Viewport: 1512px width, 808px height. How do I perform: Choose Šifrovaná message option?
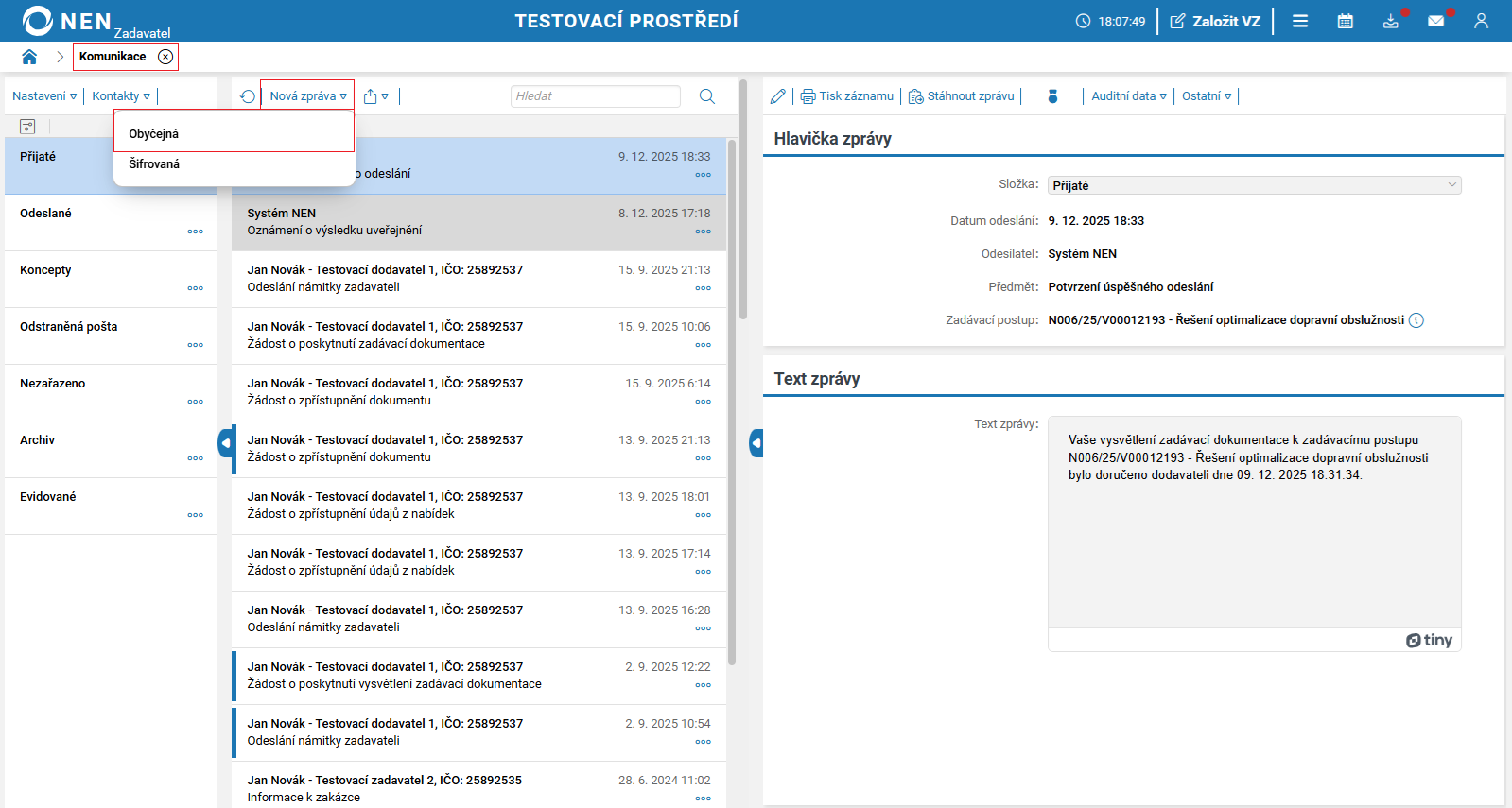[154, 164]
